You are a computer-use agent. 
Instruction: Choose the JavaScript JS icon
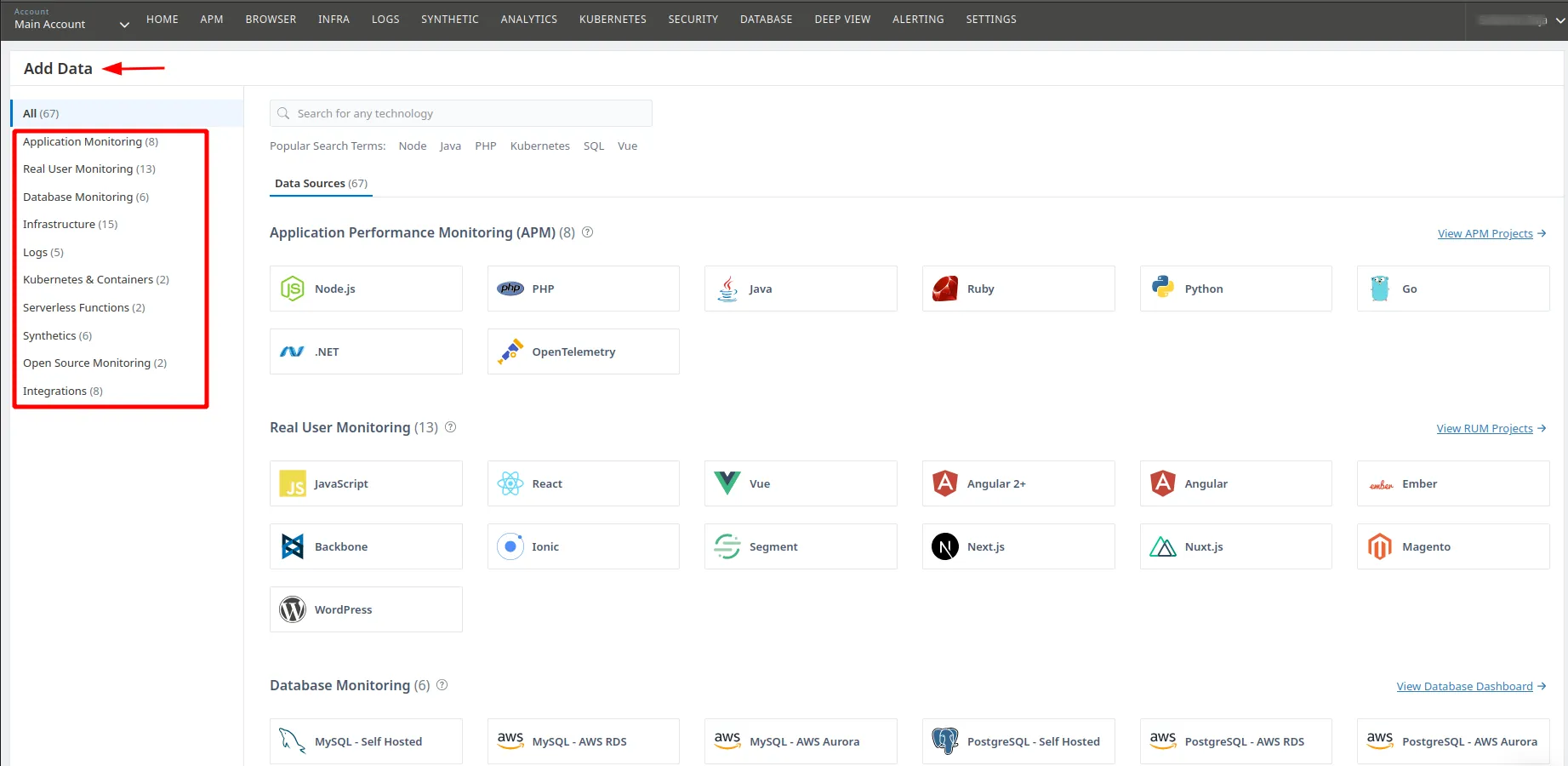(293, 483)
